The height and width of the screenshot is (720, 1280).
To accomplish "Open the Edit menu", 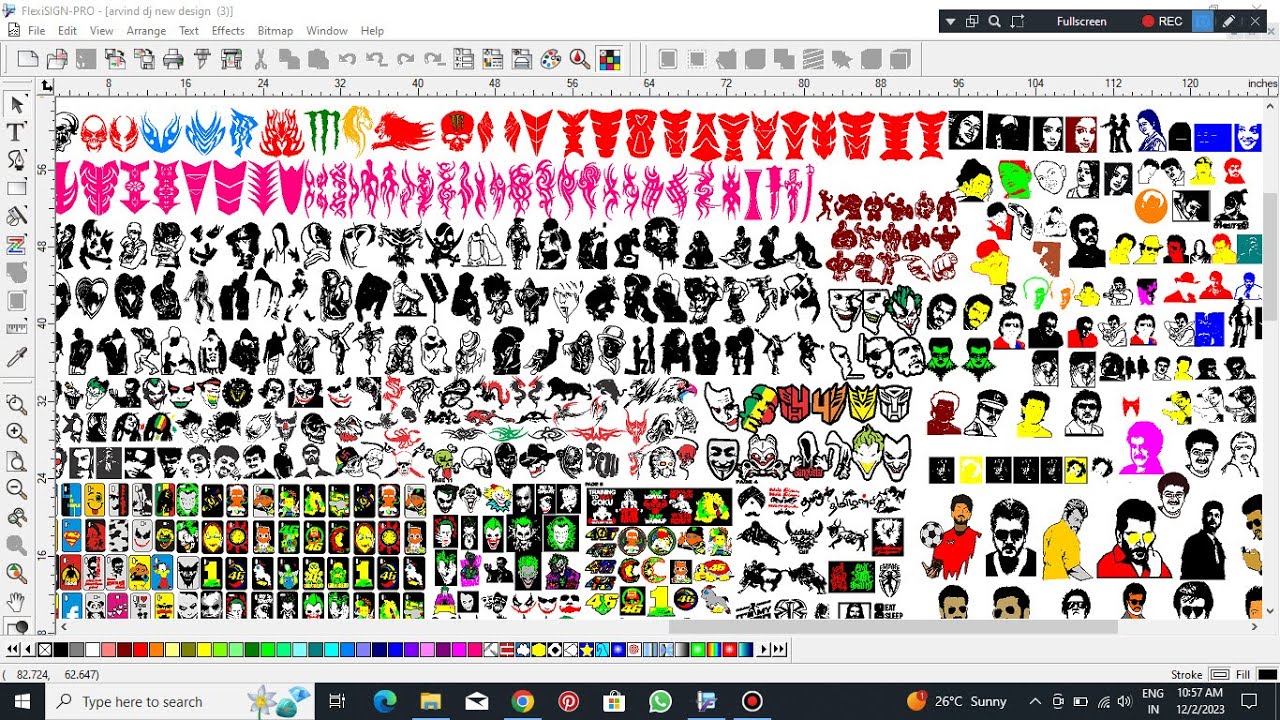I will click(x=68, y=31).
